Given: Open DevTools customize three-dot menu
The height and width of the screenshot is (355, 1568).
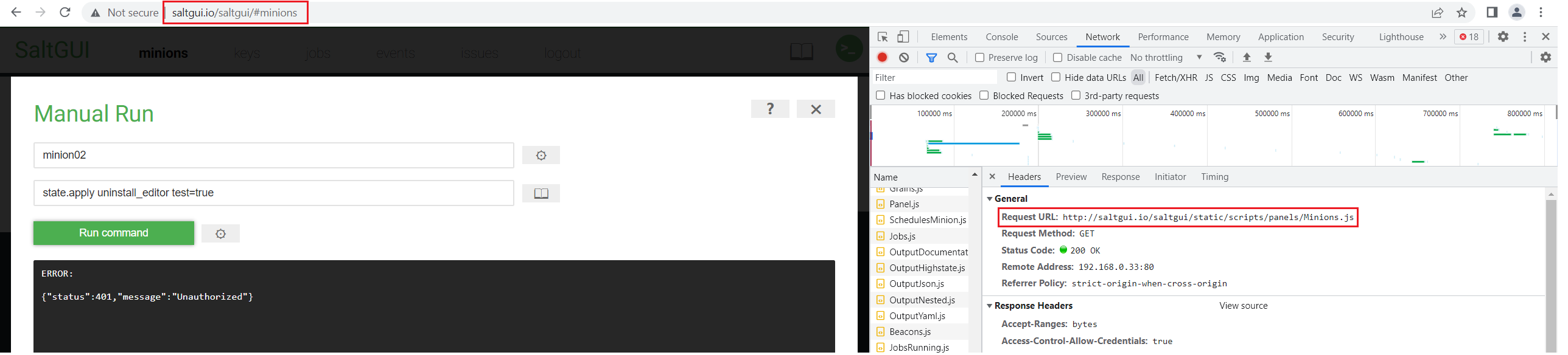Looking at the screenshot, I should click(1525, 36).
